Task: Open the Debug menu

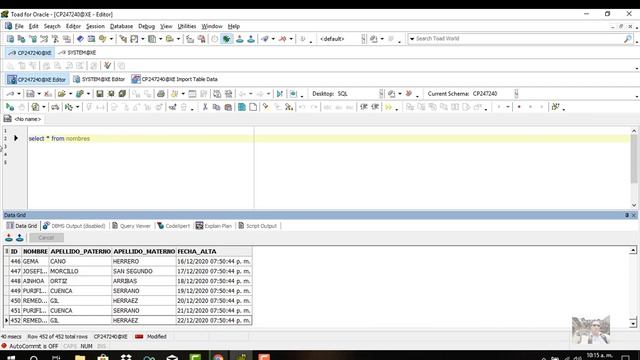Action: coord(146,26)
